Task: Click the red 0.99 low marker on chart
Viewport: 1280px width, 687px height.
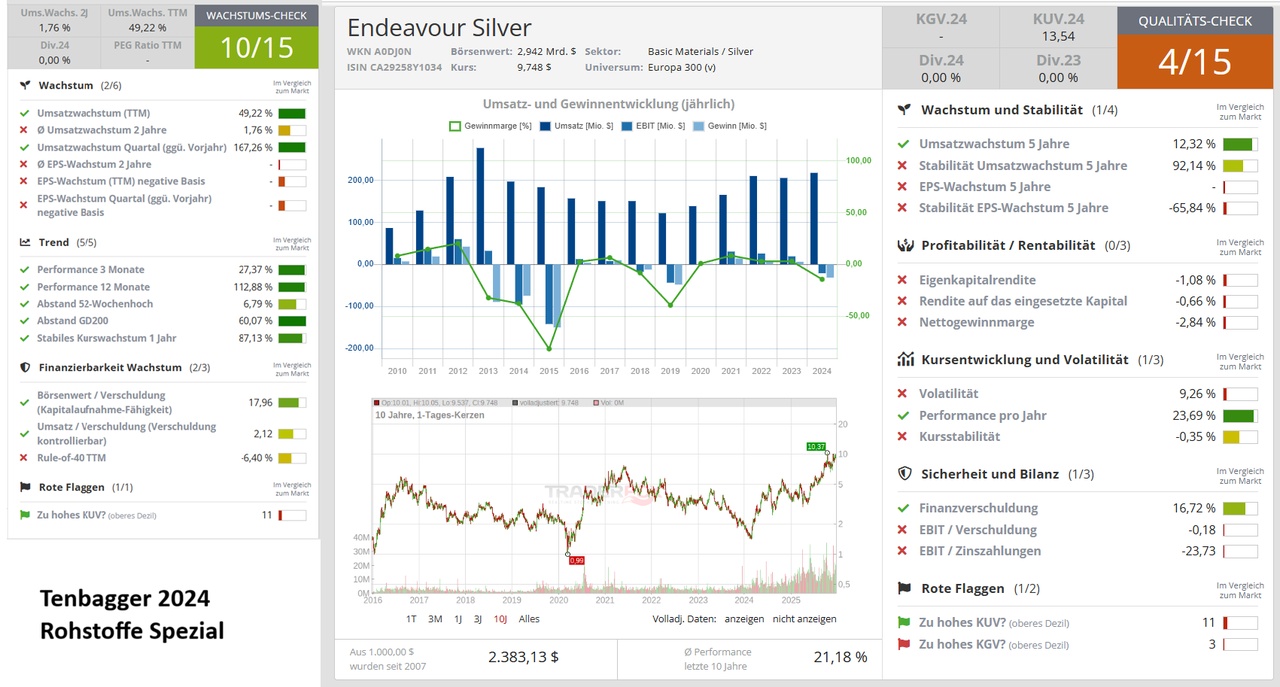Action: pos(577,561)
